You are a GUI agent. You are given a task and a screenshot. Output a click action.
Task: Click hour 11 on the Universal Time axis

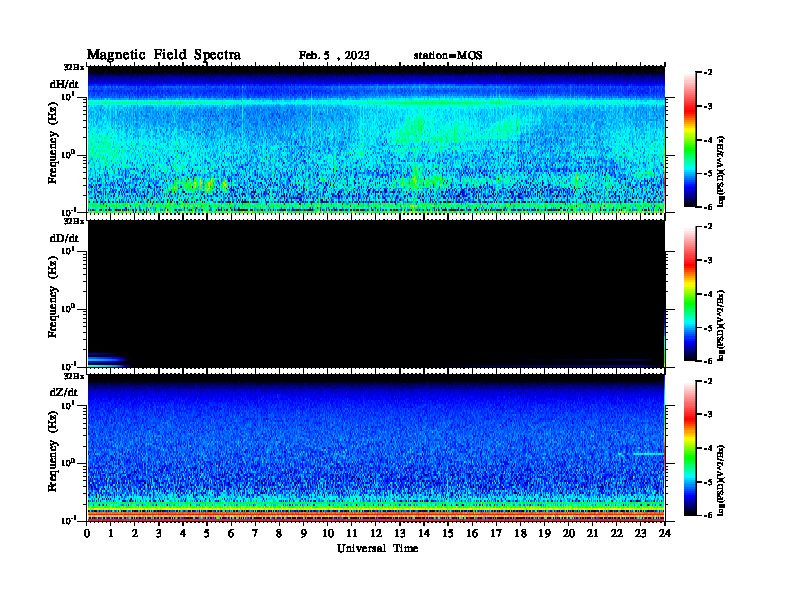click(x=352, y=533)
